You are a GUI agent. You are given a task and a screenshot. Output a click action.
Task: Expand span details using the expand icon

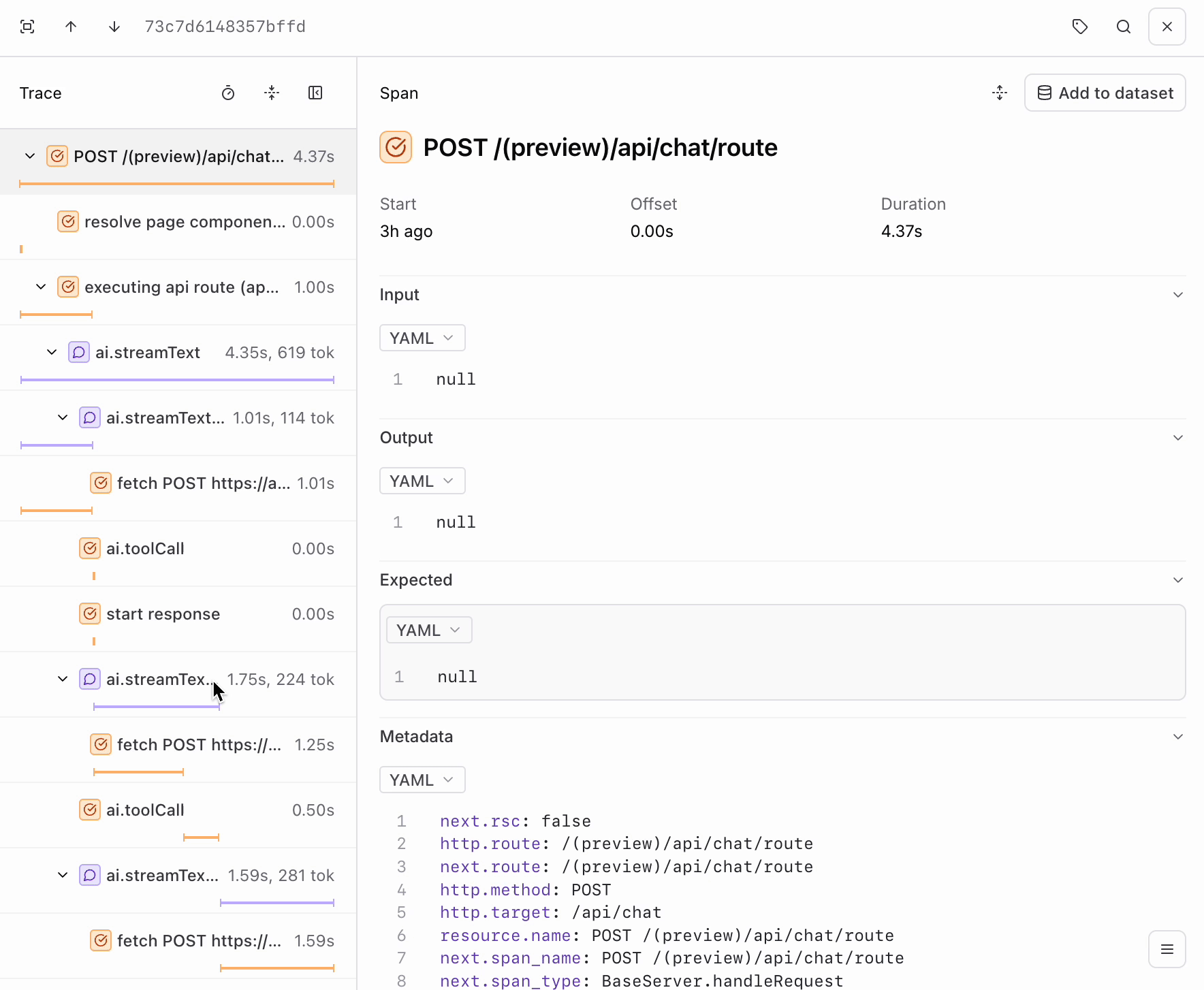click(x=999, y=93)
